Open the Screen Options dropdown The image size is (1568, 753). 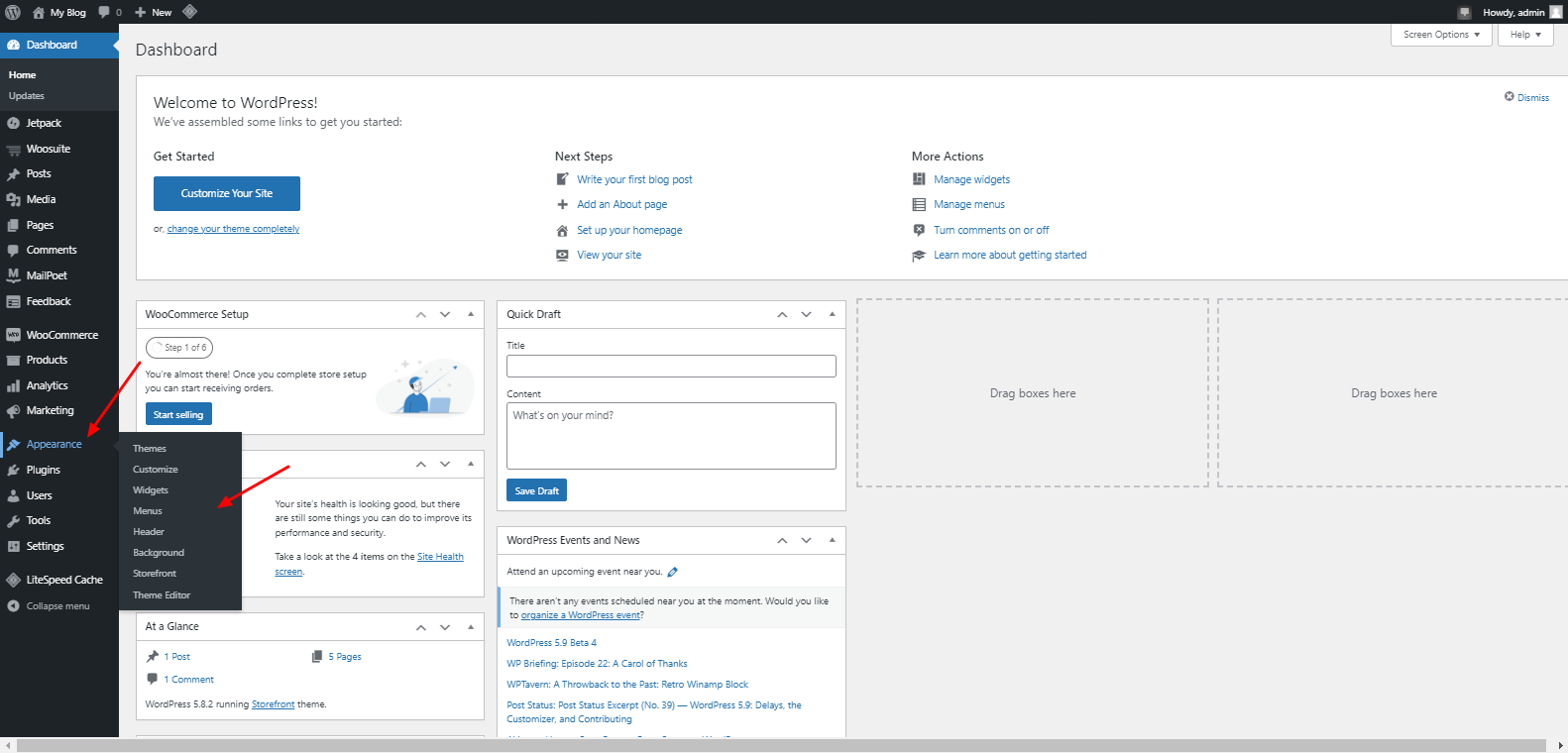1441,35
